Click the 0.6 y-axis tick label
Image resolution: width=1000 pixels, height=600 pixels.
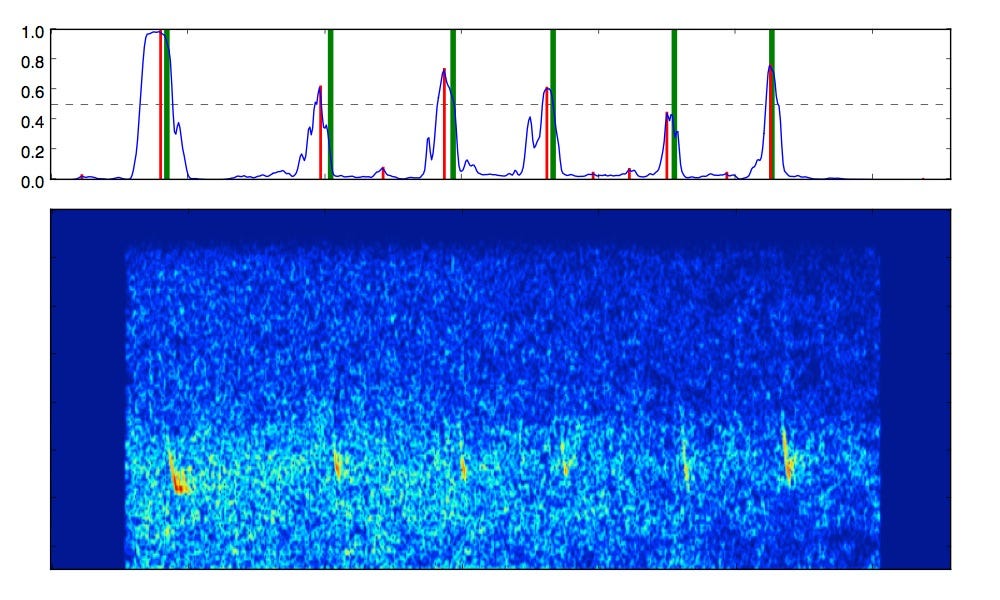tap(33, 92)
